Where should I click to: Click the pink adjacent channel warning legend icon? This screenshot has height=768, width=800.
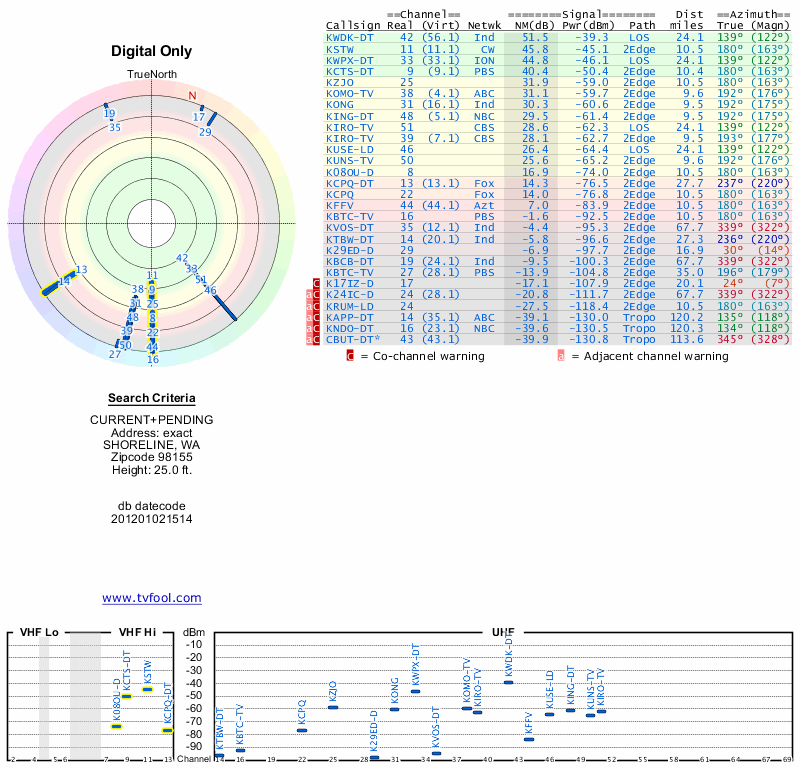[561, 355]
